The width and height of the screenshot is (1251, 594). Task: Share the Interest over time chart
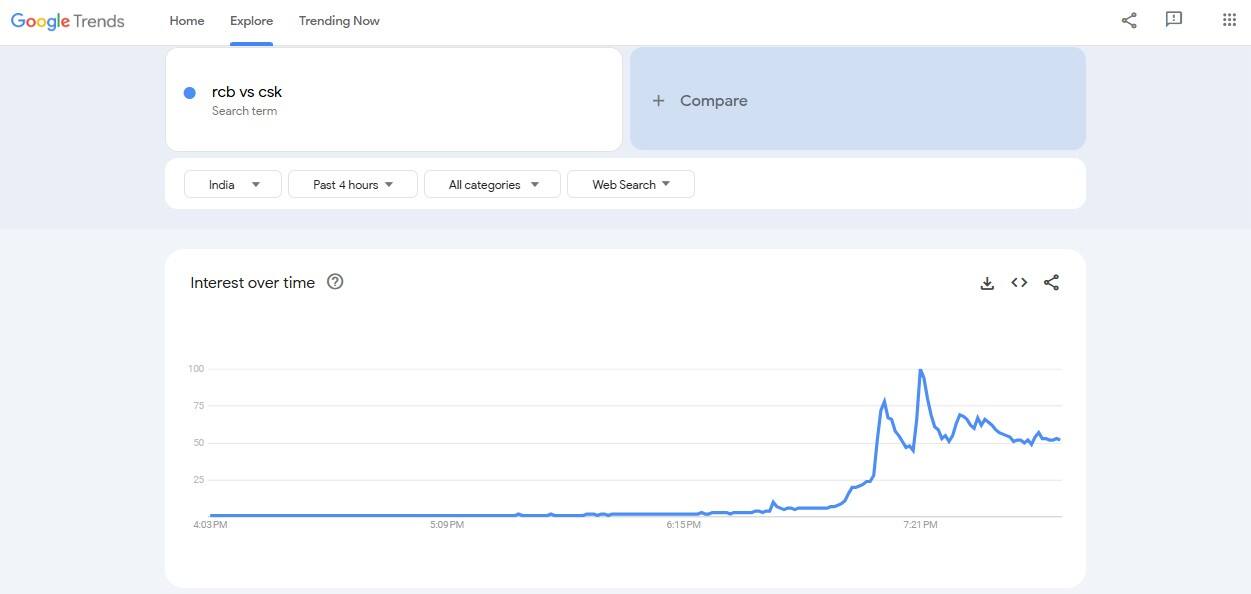(x=1051, y=283)
